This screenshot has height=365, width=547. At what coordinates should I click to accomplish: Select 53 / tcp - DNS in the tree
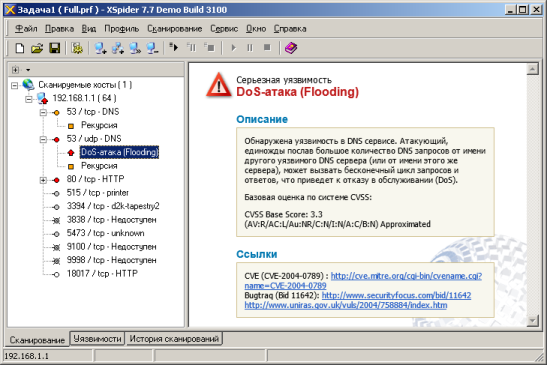(93, 112)
